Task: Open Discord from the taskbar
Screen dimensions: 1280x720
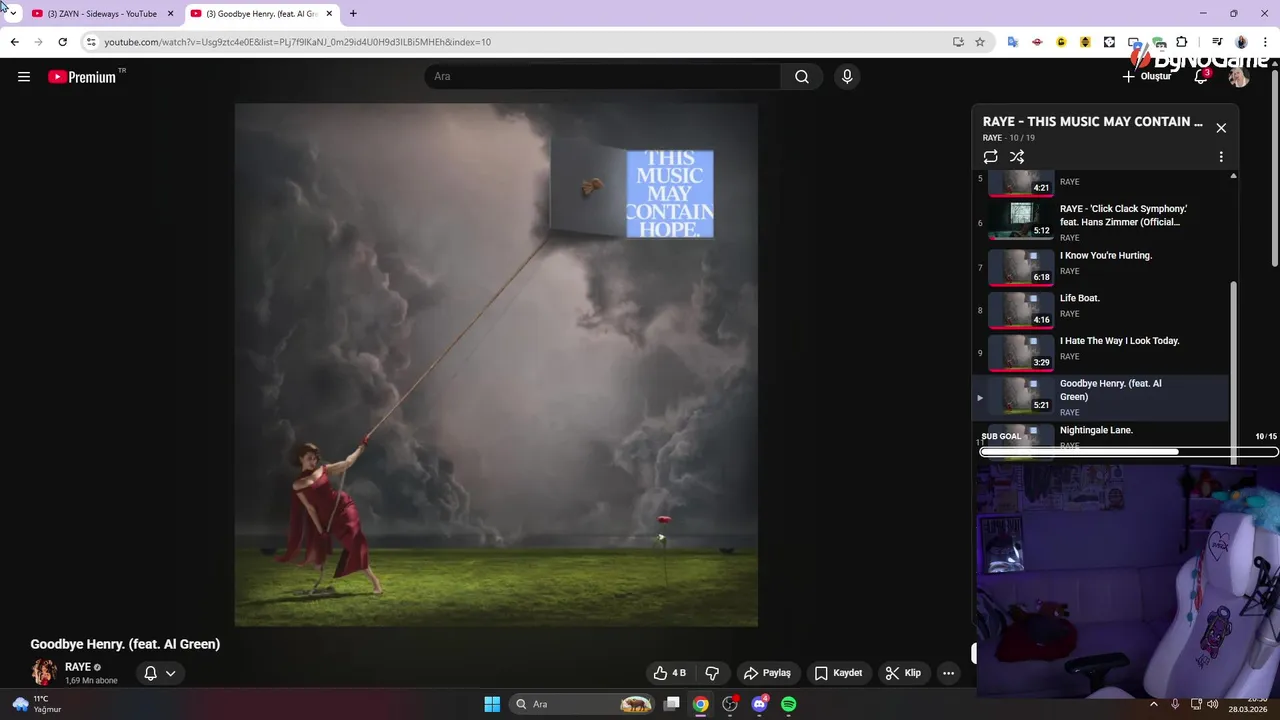Action: [759, 704]
